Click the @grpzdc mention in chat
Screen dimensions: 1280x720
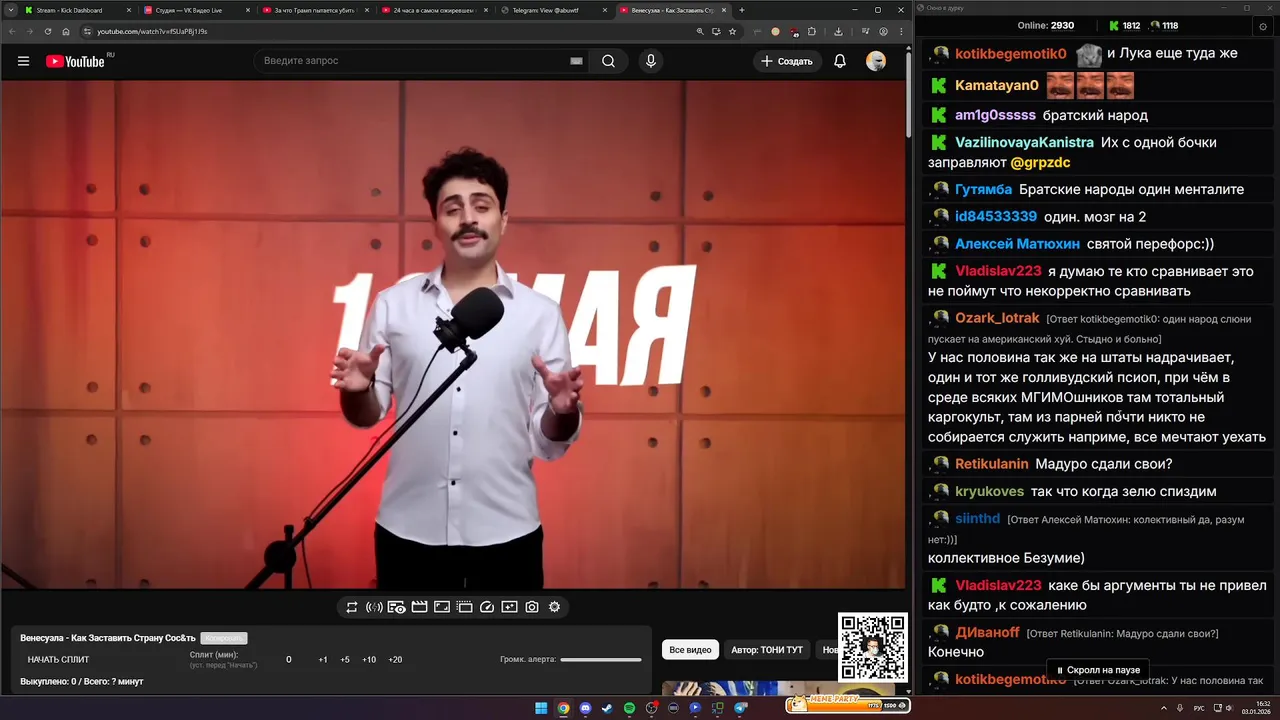point(1040,163)
